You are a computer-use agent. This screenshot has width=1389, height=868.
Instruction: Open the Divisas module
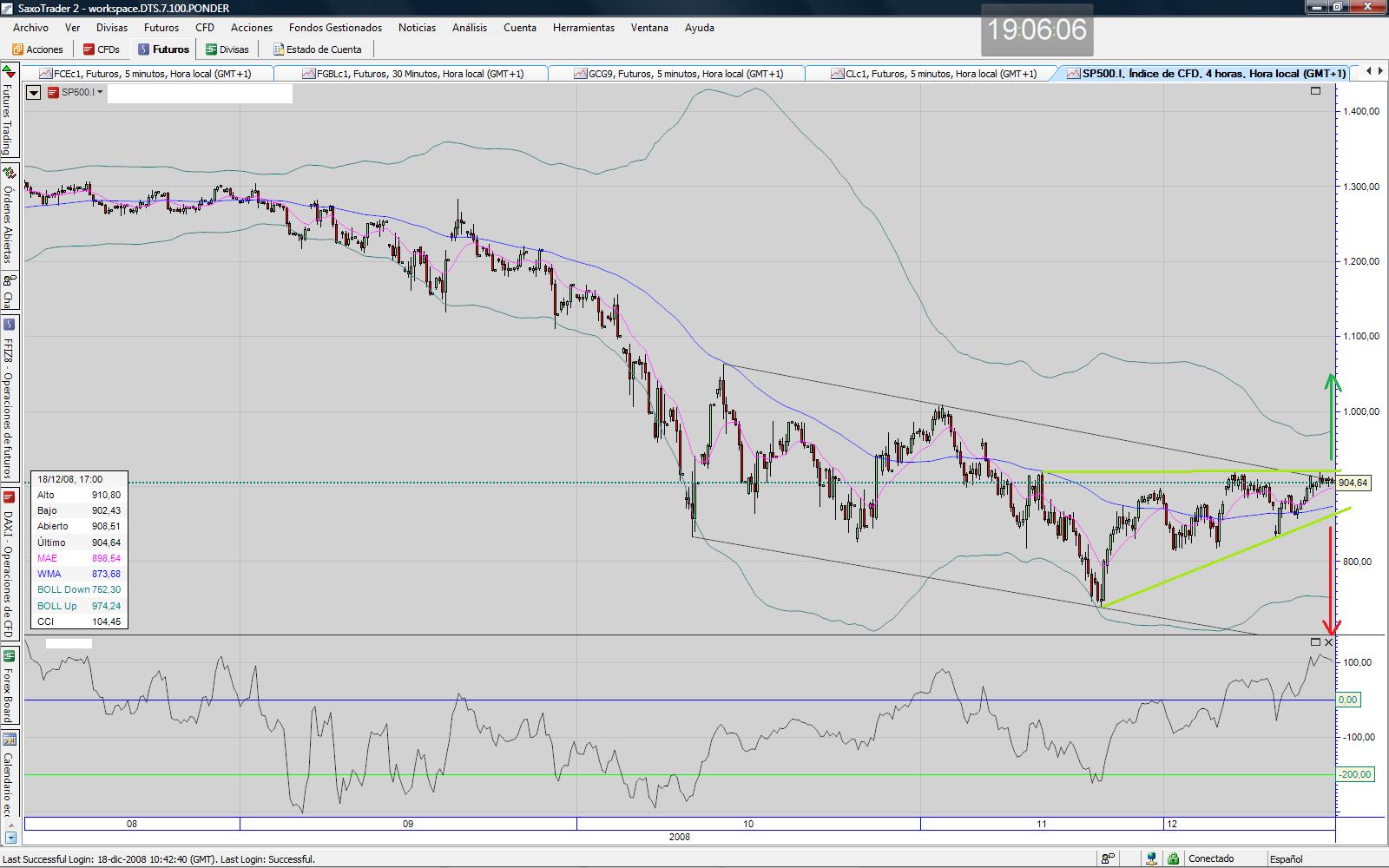point(227,49)
